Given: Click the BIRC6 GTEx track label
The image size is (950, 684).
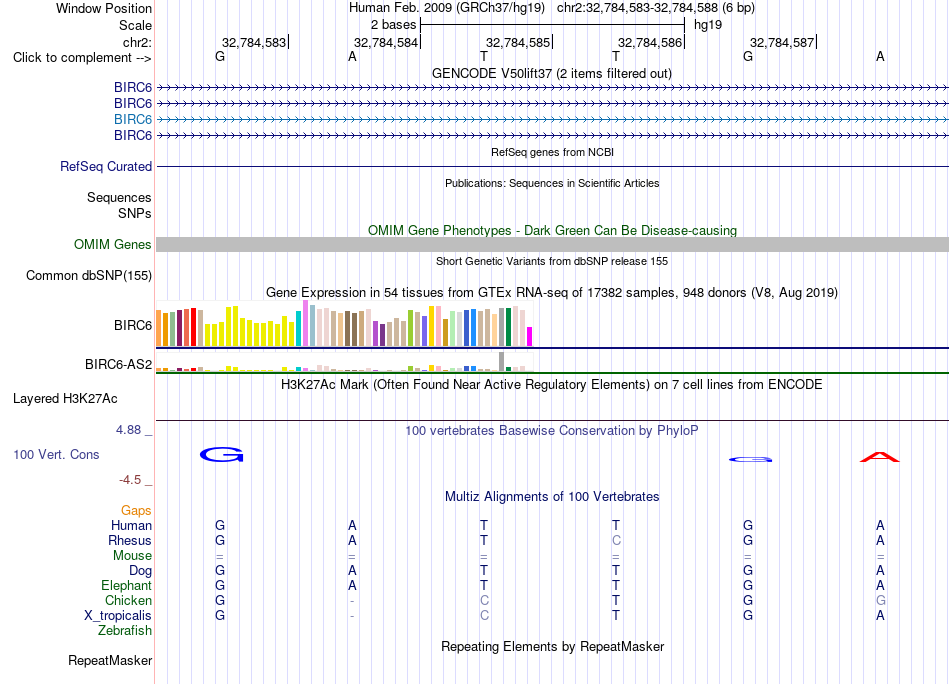Looking at the screenshot, I should pos(133,325).
